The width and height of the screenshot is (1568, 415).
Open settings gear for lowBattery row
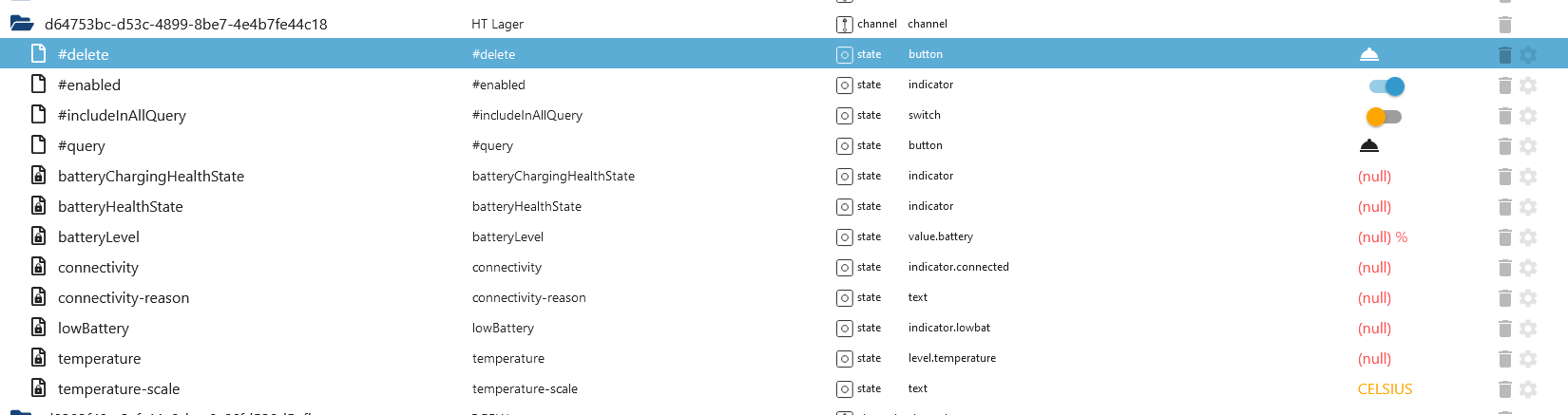click(1528, 329)
